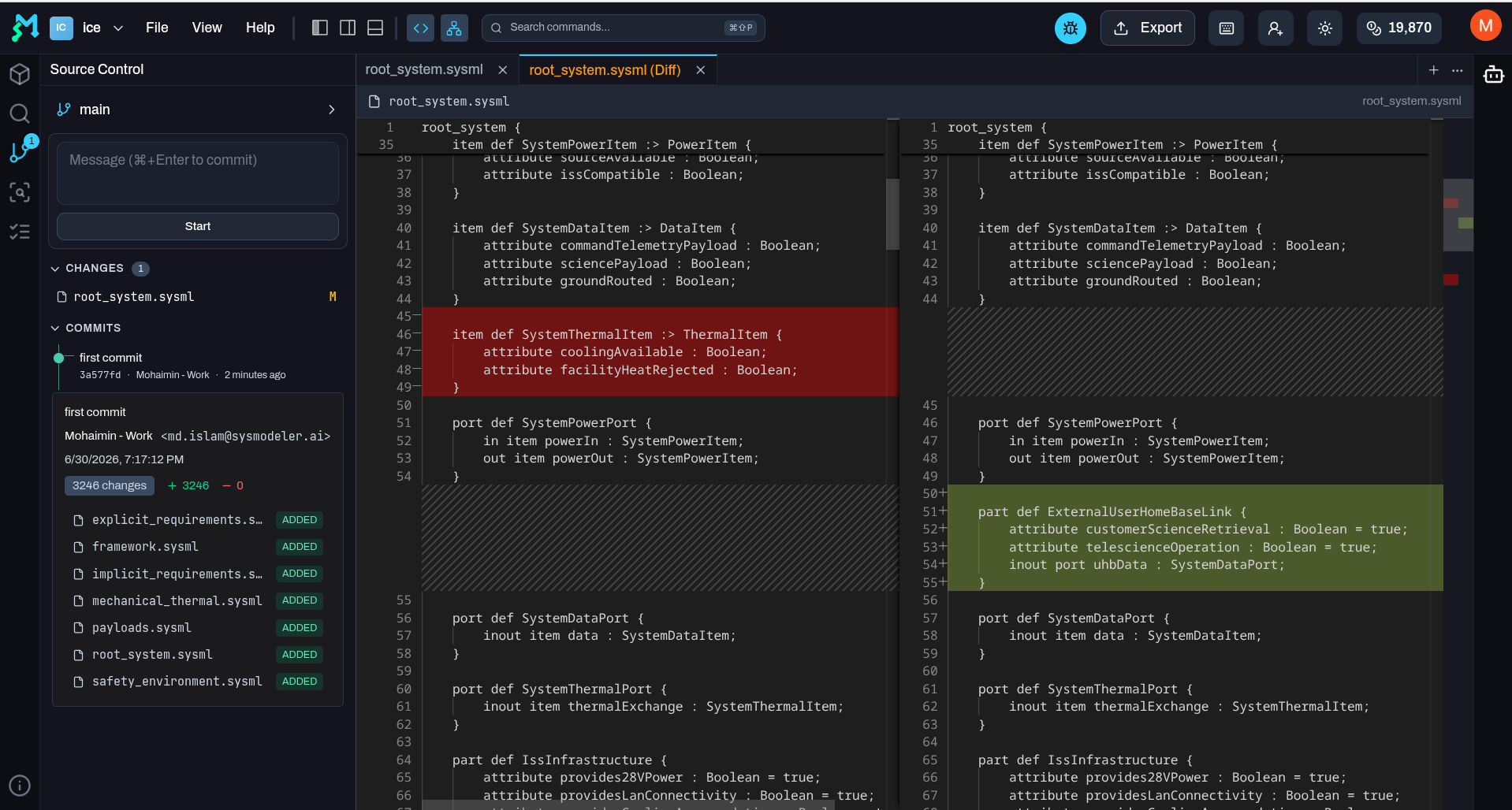Screen dimensions: 1512x810
Task: Open the scan/inspect sidebar icon
Action: pos(20,192)
